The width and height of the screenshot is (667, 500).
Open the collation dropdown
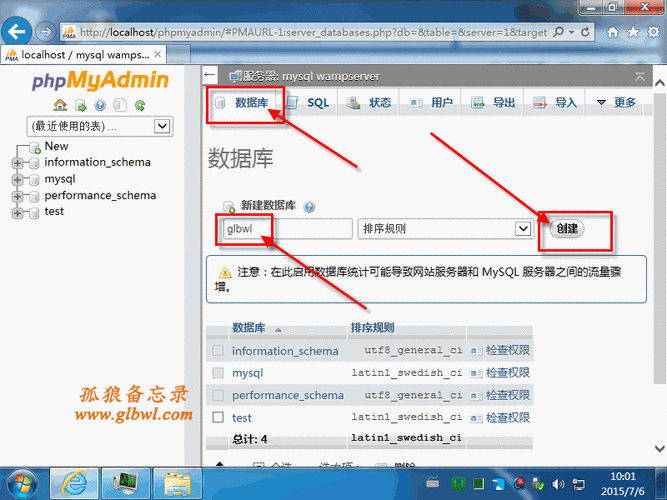click(x=445, y=229)
